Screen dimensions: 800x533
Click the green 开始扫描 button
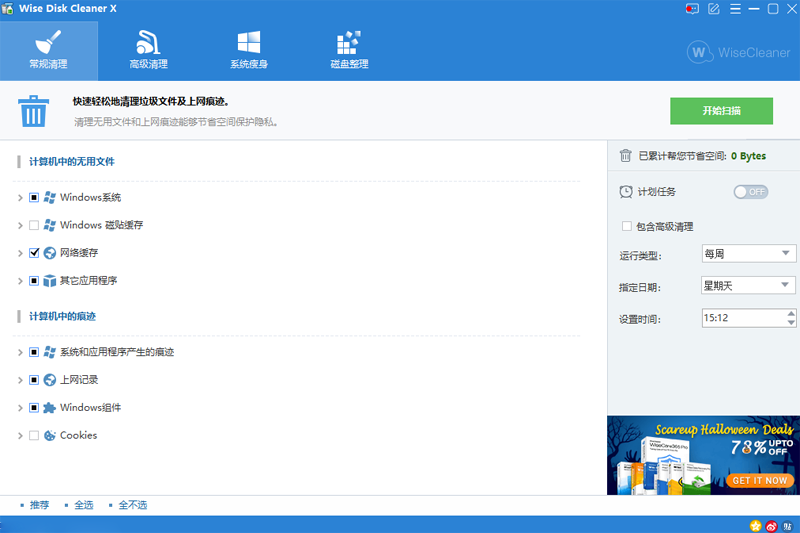(x=721, y=111)
